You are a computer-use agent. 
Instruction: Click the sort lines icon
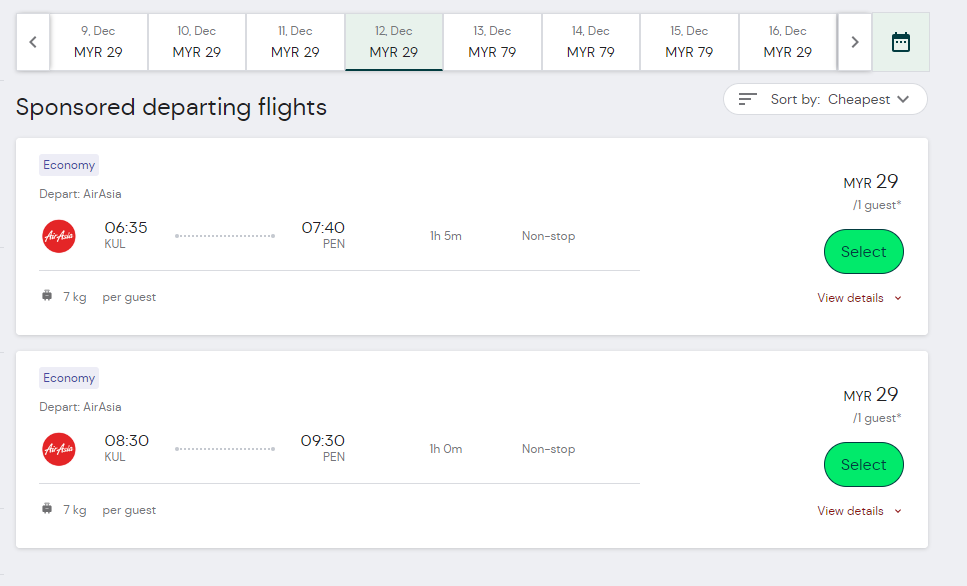click(x=748, y=99)
